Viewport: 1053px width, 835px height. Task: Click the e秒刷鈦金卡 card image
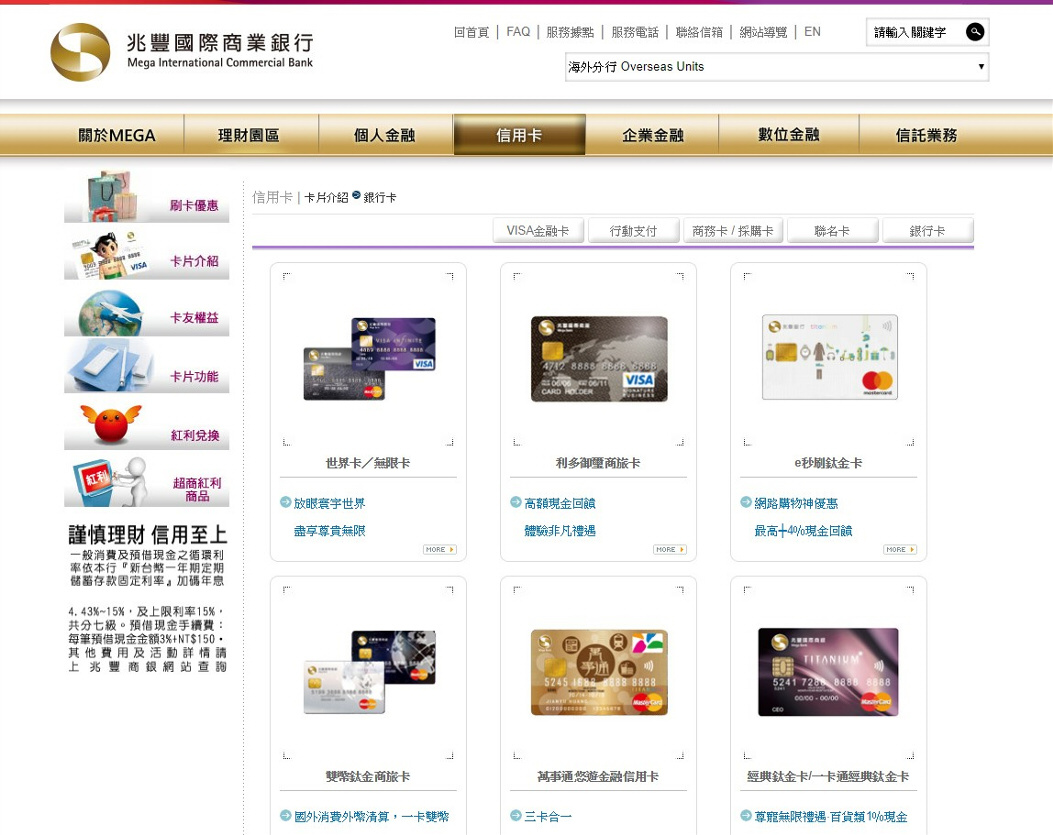[x=829, y=357]
